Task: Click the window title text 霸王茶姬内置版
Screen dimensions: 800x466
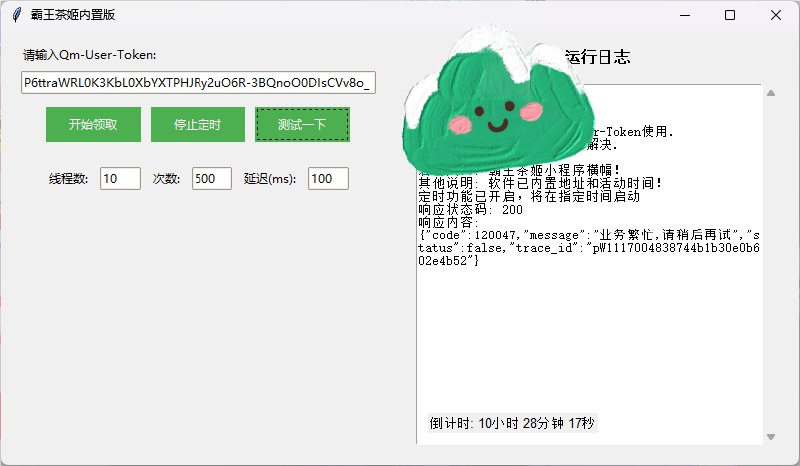Action: click(x=72, y=15)
